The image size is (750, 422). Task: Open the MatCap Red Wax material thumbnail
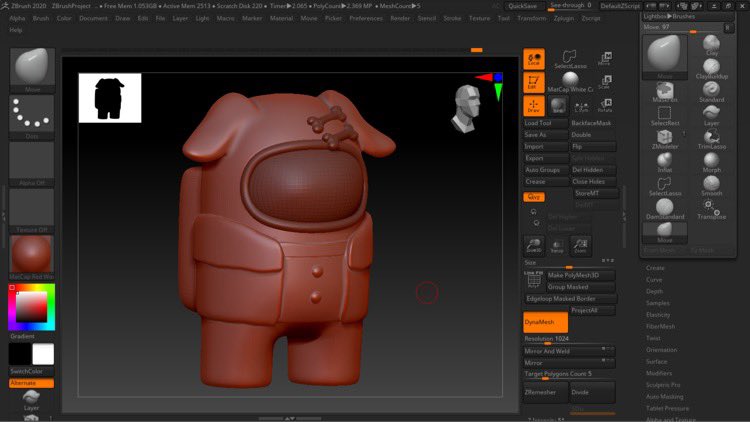[x=32, y=257]
